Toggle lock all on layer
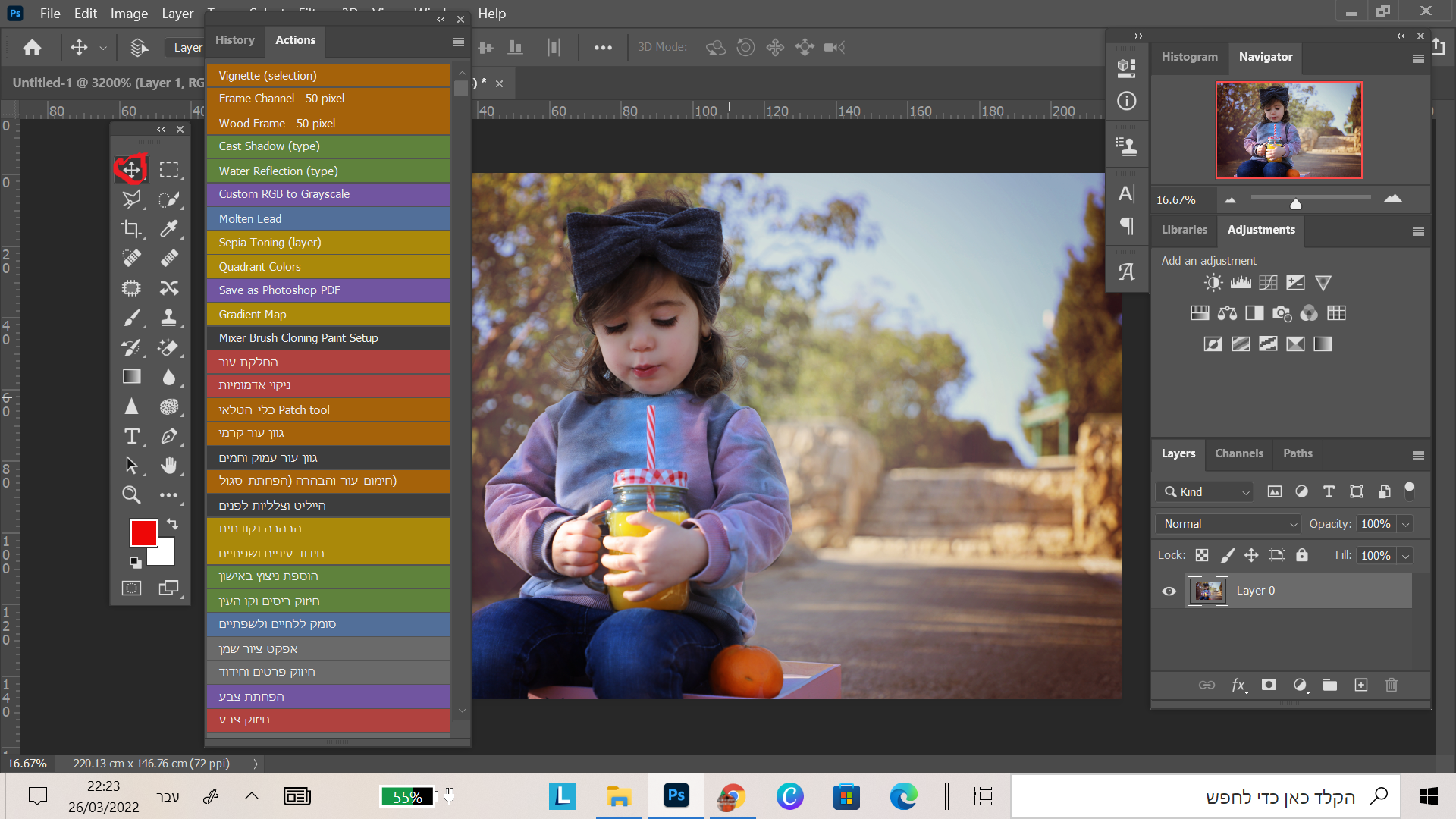This screenshot has width=1456, height=819. pyautogui.click(x=1302, y=555)
